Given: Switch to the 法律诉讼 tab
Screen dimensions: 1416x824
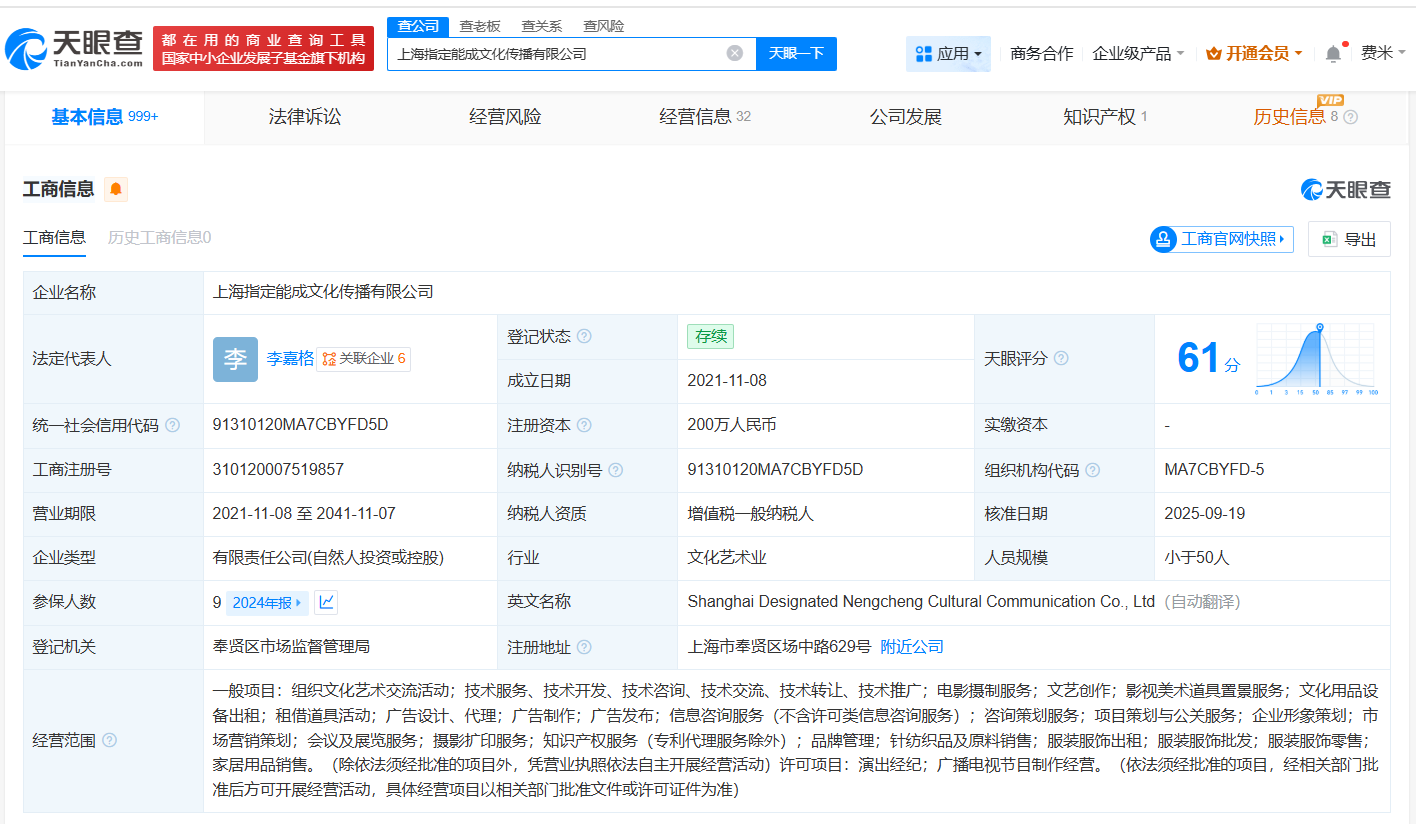Looking at the screenshot, I should coord(305,117).
